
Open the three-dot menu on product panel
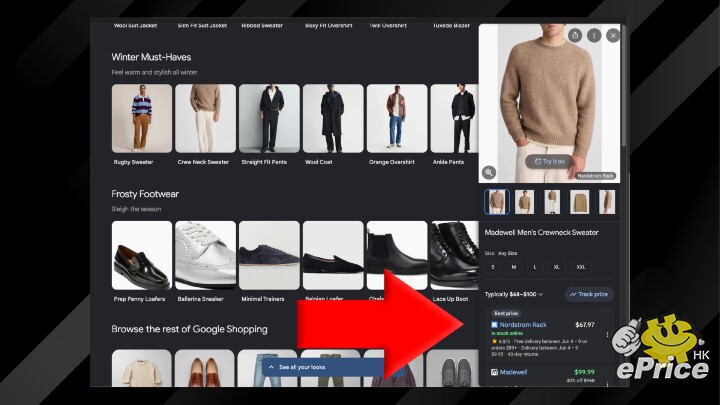pos(594,35)
